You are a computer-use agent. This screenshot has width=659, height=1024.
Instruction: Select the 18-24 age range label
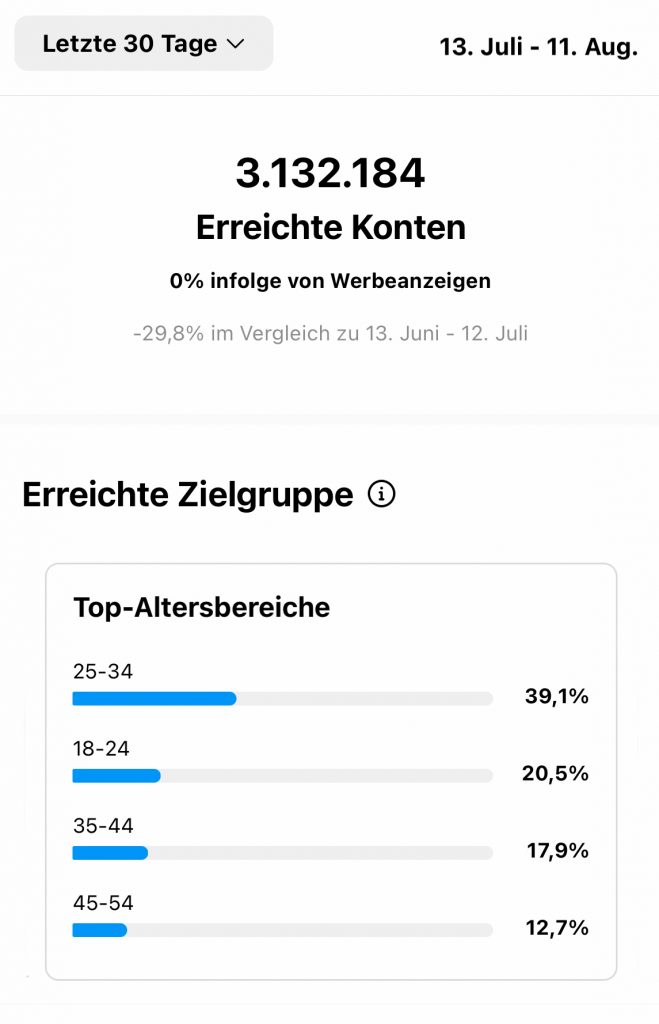point(102,749)
